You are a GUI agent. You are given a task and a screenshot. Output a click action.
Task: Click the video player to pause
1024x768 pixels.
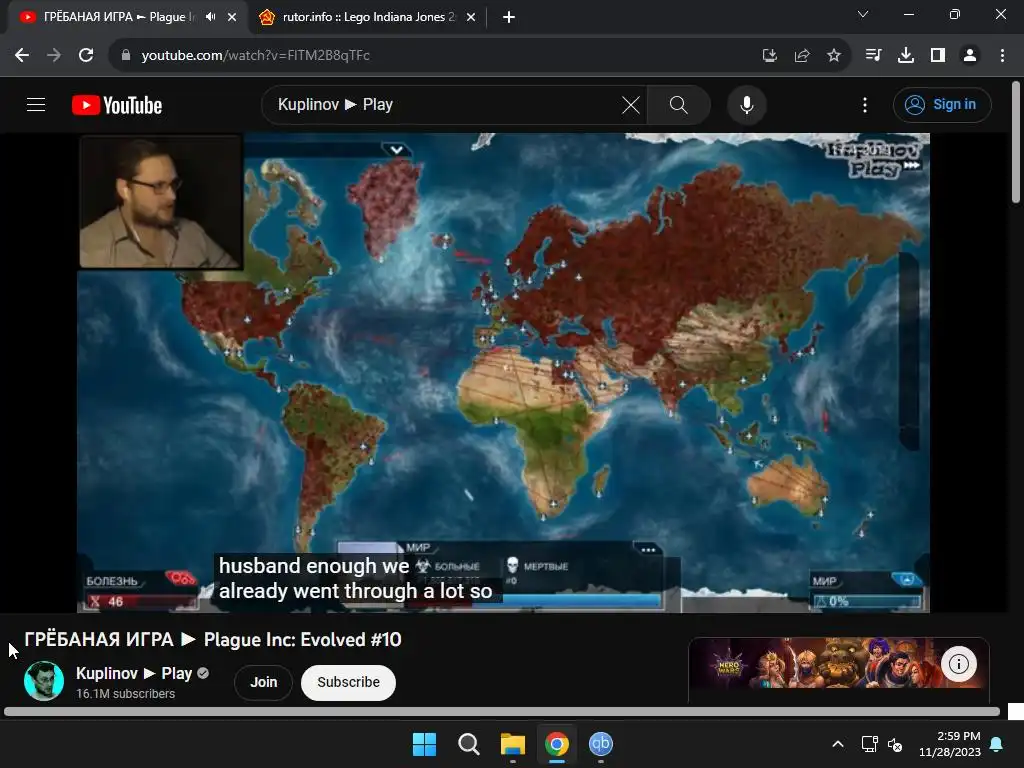503,372
